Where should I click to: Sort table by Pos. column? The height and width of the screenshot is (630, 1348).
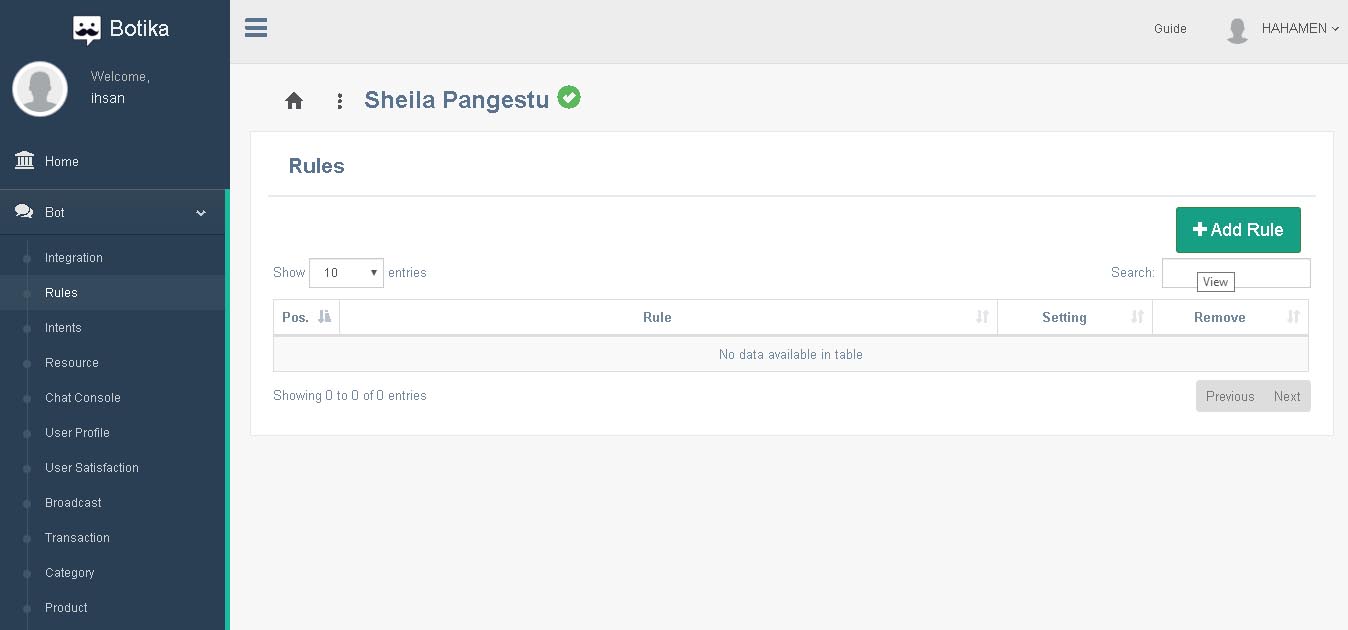[x=306, y=317]
